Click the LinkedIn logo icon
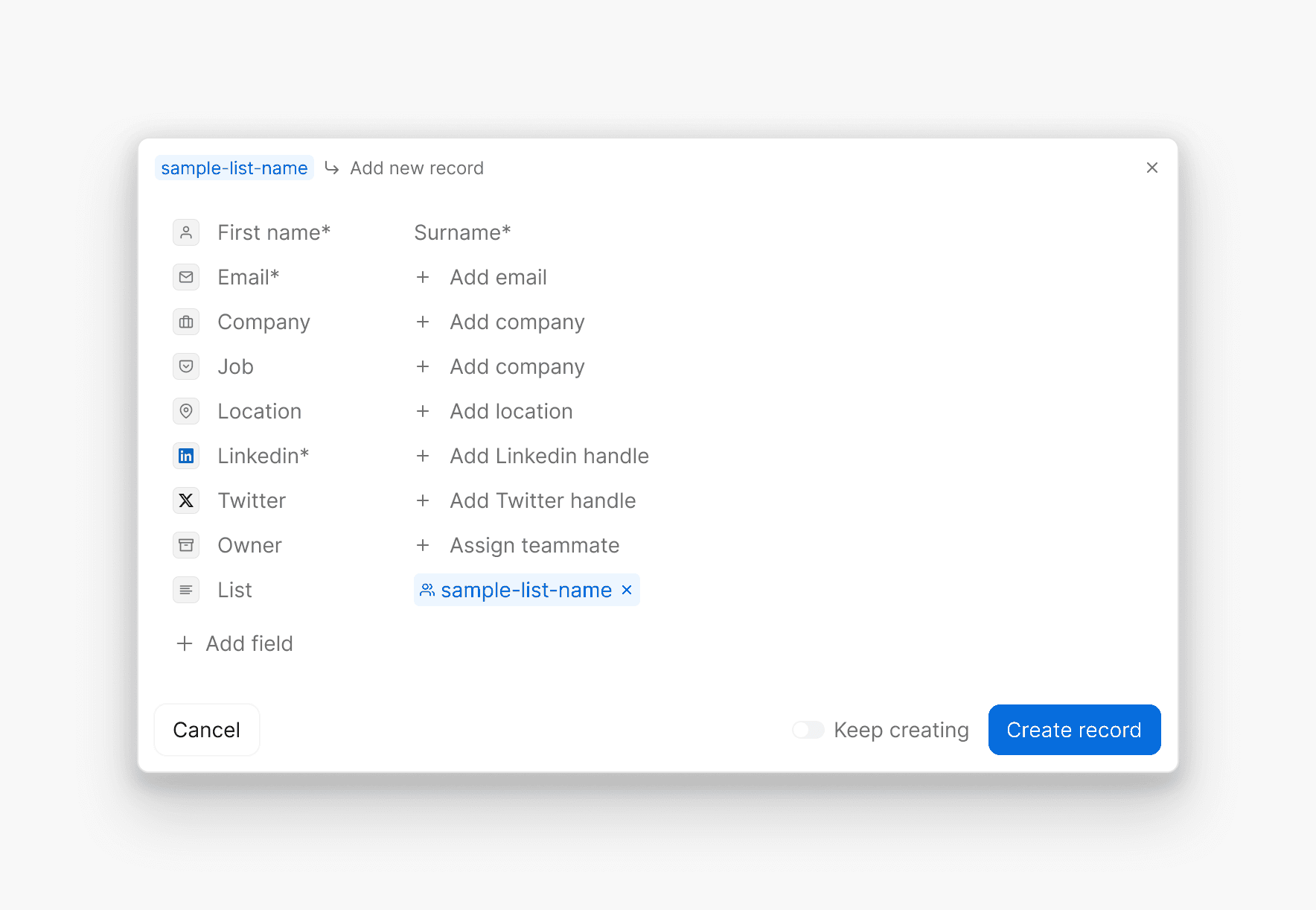Screen dimensions: 1316x910 (x=186, y=456)
